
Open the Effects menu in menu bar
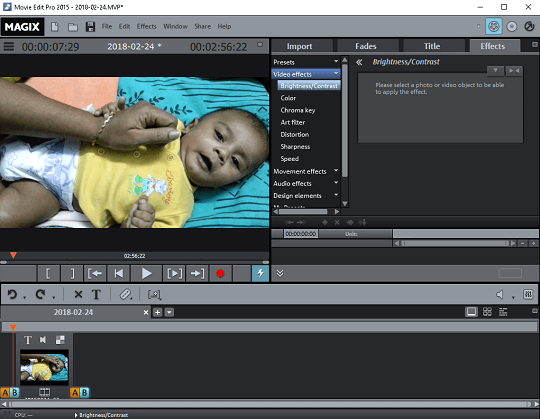click(146, 27)
